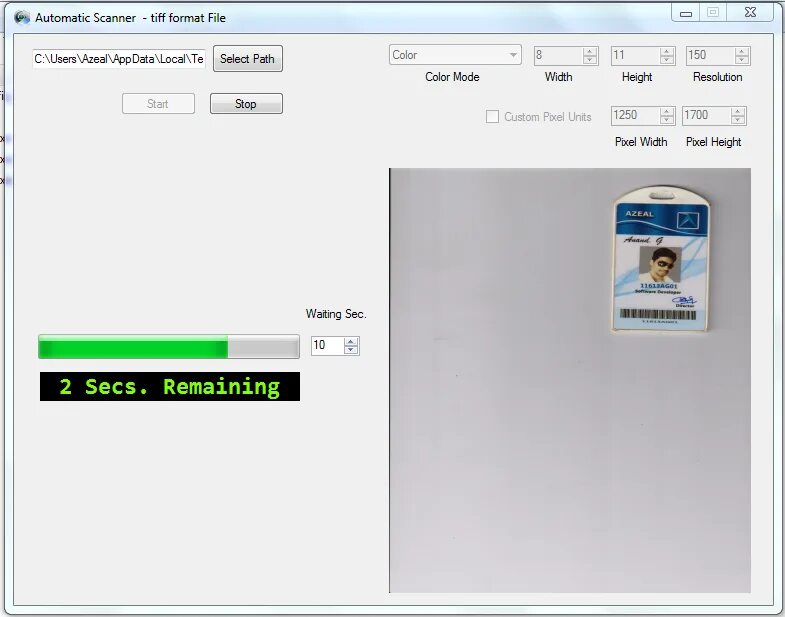
Task: Decrease Pixel Height using down arrow
Action: (737, 120)
